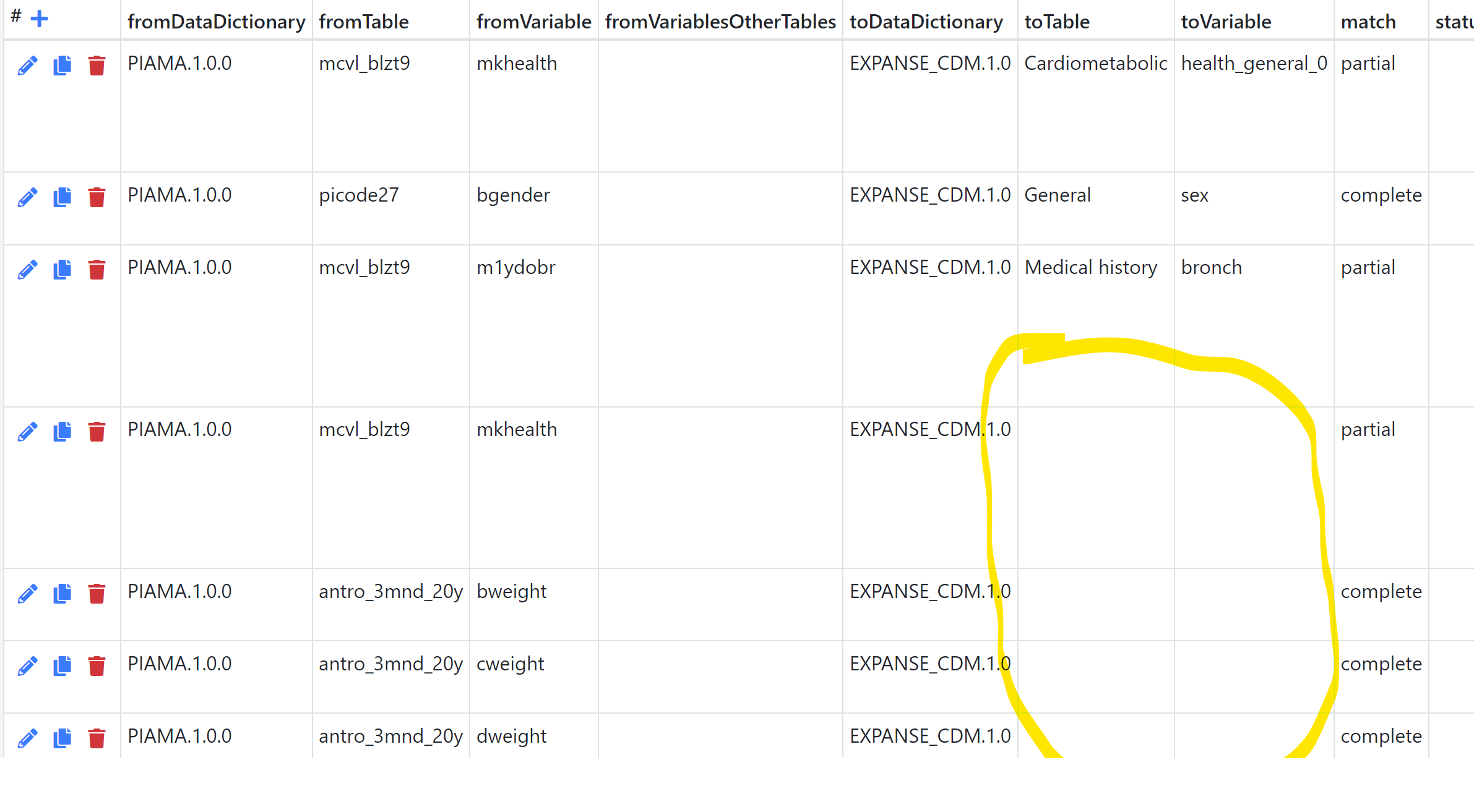Click the antro_3mnd_20y cell in bweight row

click(x=390, y=592)
